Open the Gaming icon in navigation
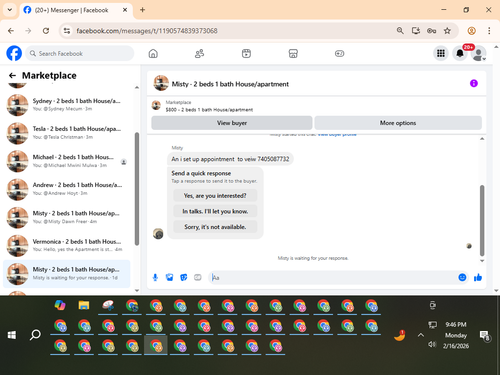 pos(339,53)
